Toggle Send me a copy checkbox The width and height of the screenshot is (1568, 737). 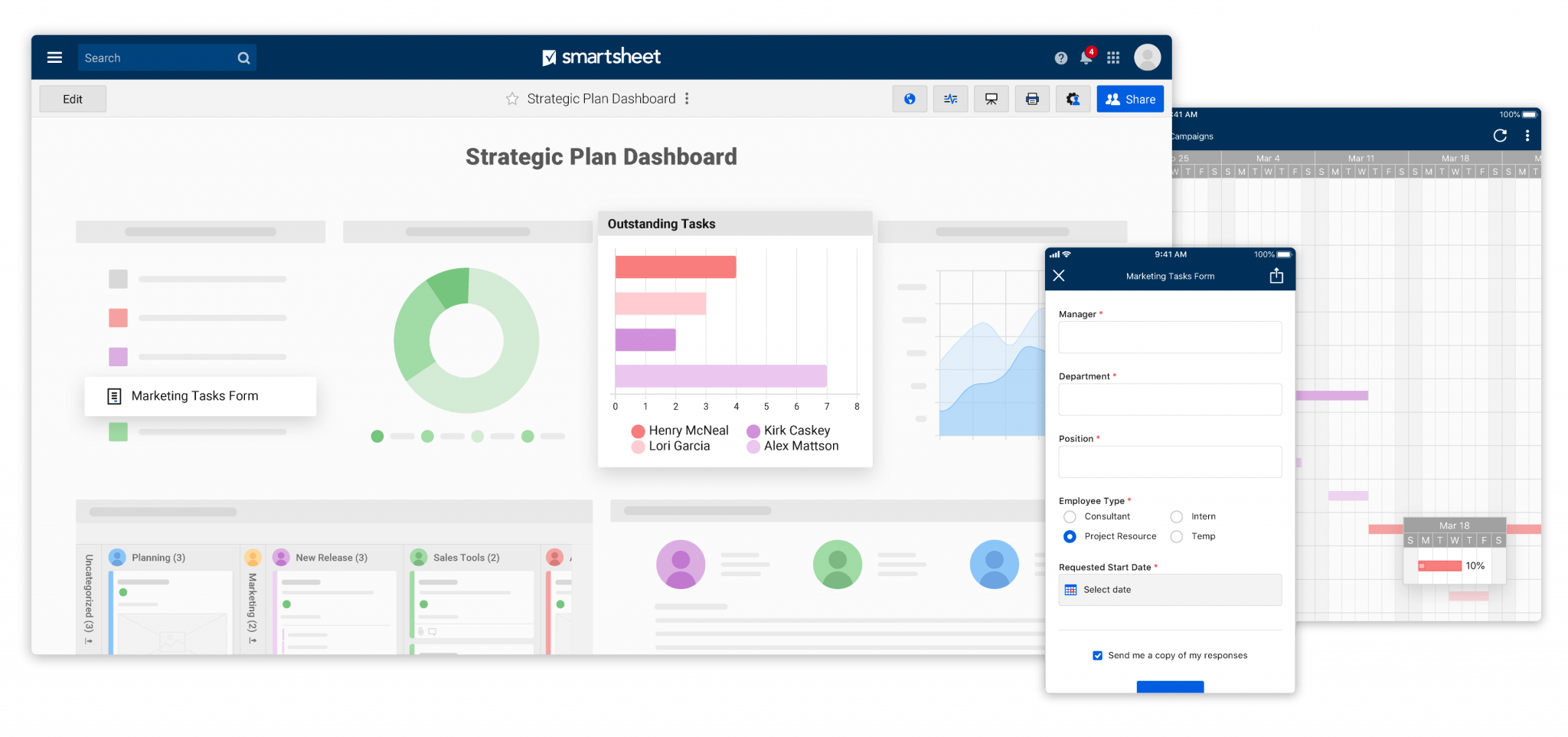pos(1097,656)
